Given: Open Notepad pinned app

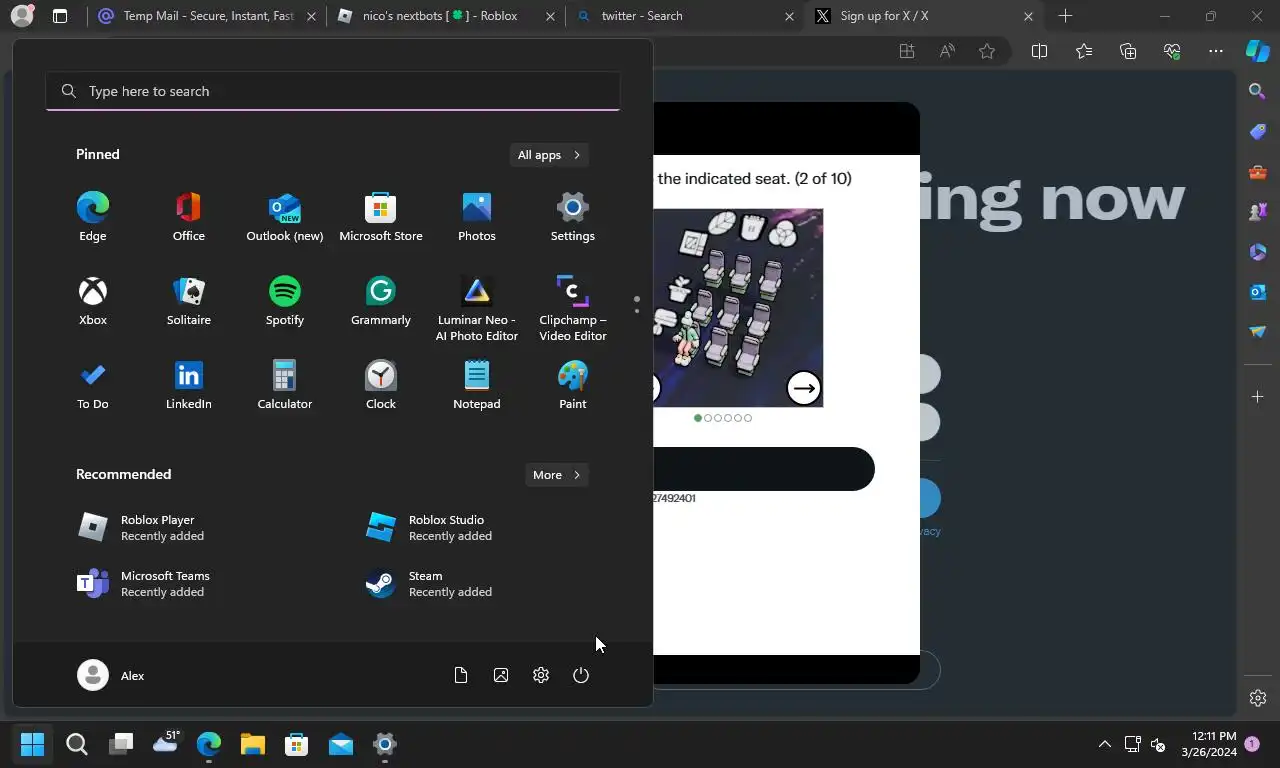Looking at the screenshot, I should 477,385.
